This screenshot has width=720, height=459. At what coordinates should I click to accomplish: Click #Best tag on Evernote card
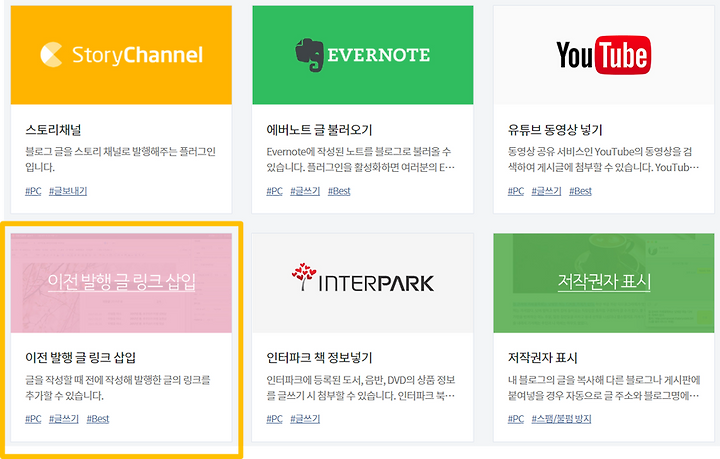tap(339, 191)
